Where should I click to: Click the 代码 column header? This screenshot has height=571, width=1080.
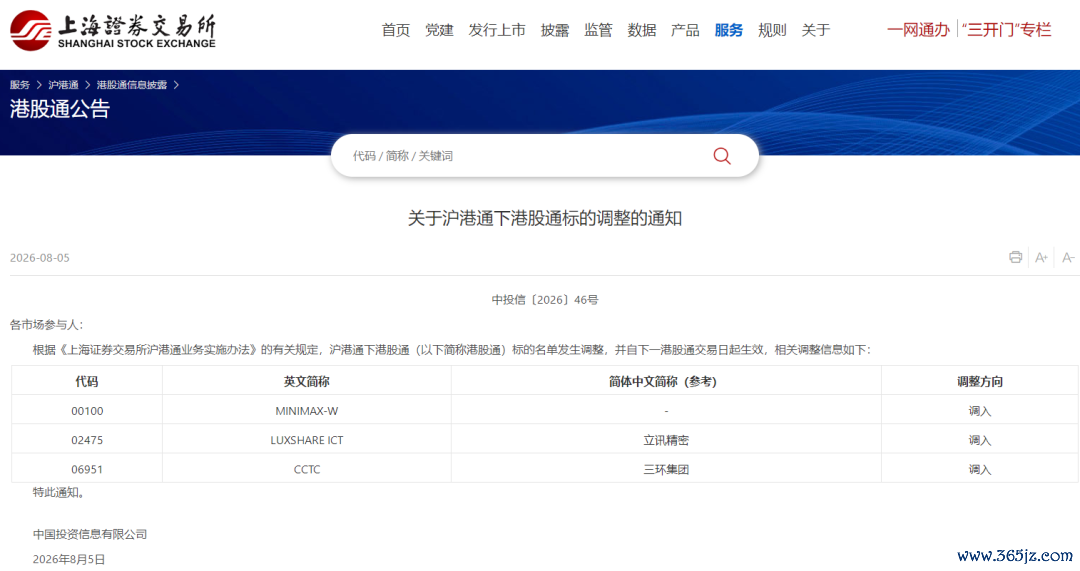[87, 382]
